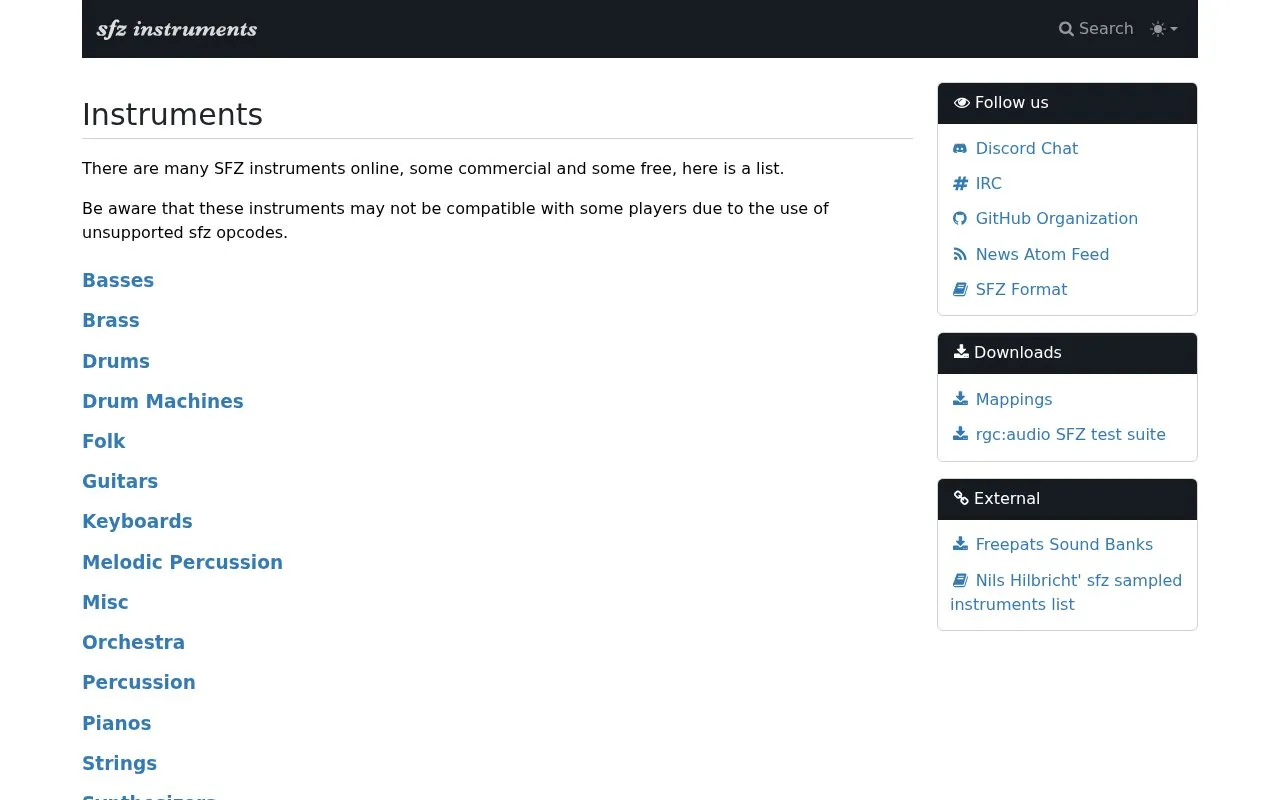This screenshot has height=800, width=1280.
Task: Click the sfz instruments logo
Action: [177, 29]
